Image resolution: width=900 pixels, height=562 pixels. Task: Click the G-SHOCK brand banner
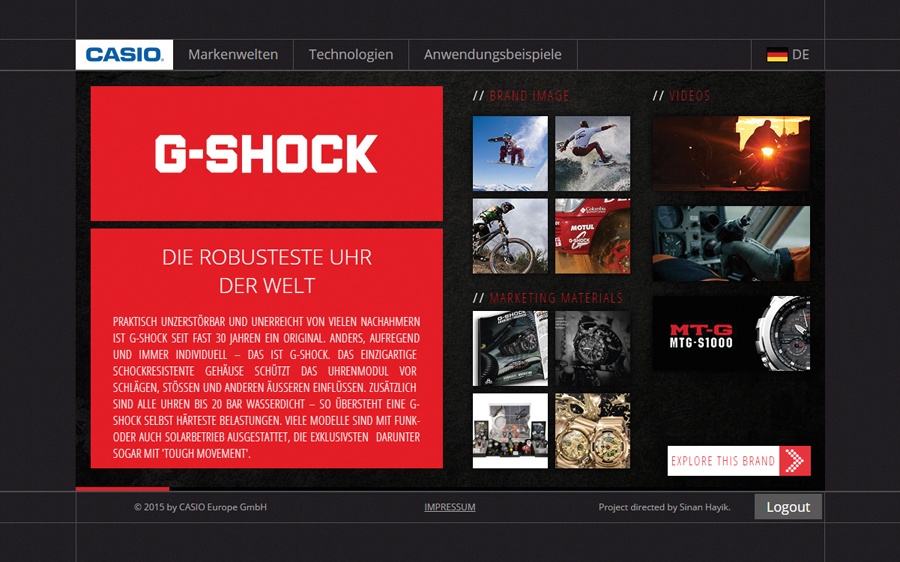266,153
